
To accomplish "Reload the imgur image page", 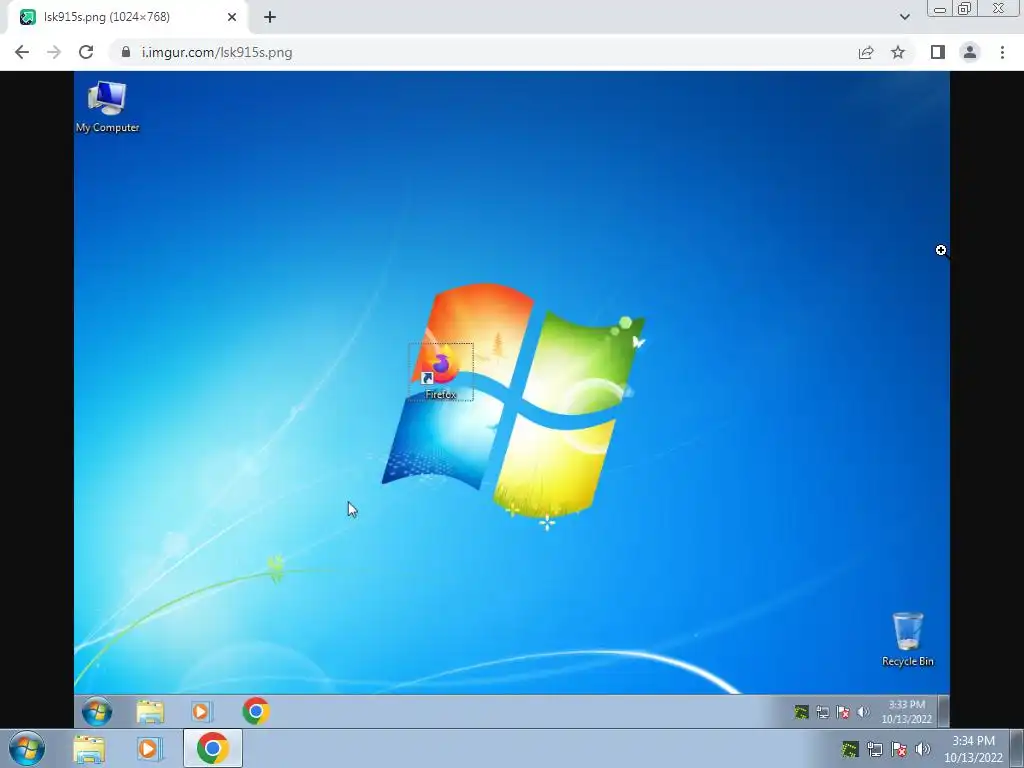I will coord(86,52).
